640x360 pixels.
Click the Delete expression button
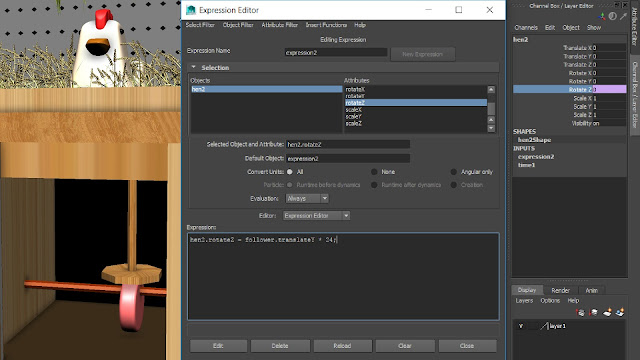pyautogui.click(x=280, y=346)
